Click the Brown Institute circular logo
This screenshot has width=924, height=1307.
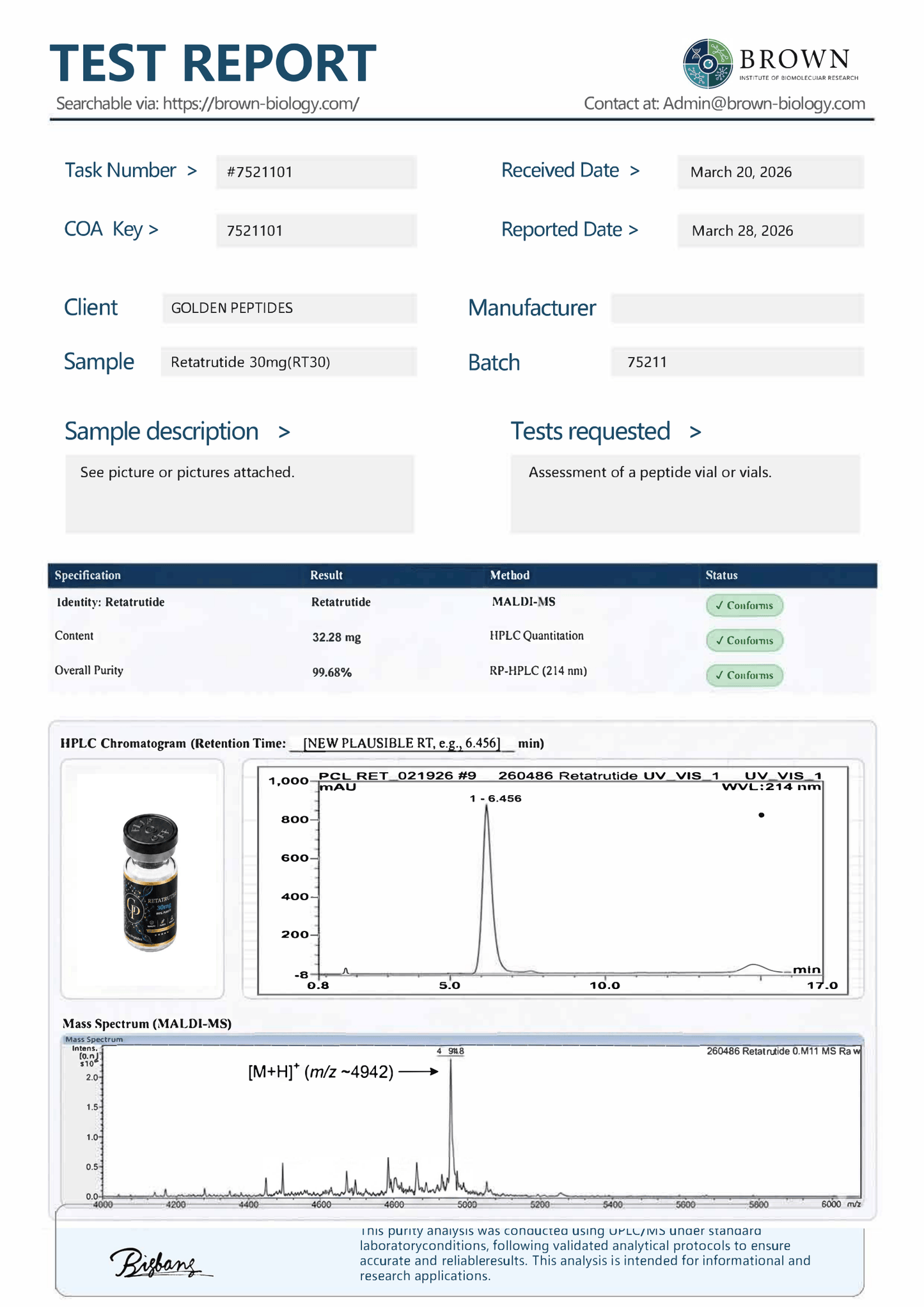pos(708,63)
